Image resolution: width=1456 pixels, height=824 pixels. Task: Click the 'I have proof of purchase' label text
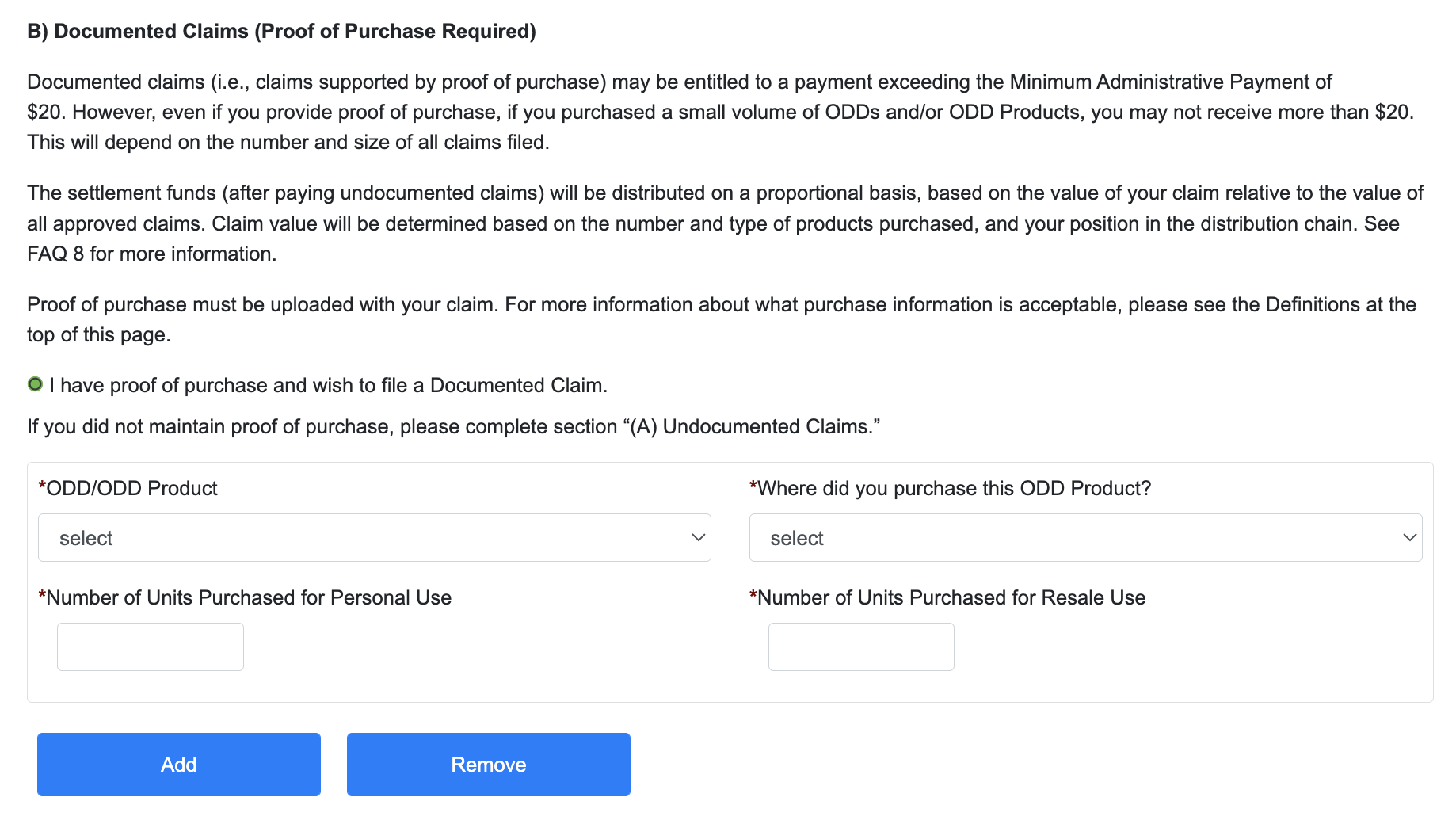coord(328,386)
